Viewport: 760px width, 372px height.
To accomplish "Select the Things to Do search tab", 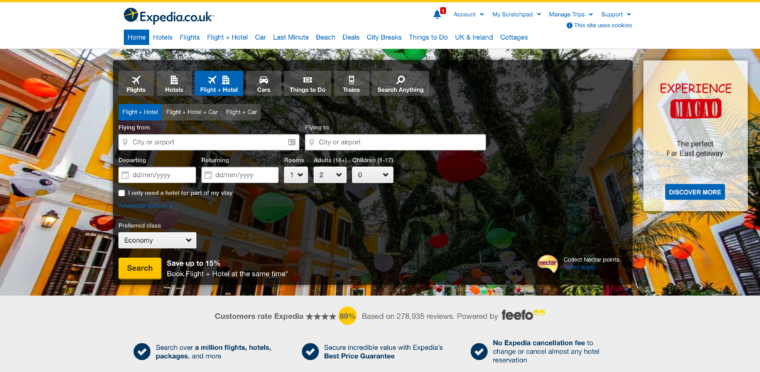I will pos(307,83).
